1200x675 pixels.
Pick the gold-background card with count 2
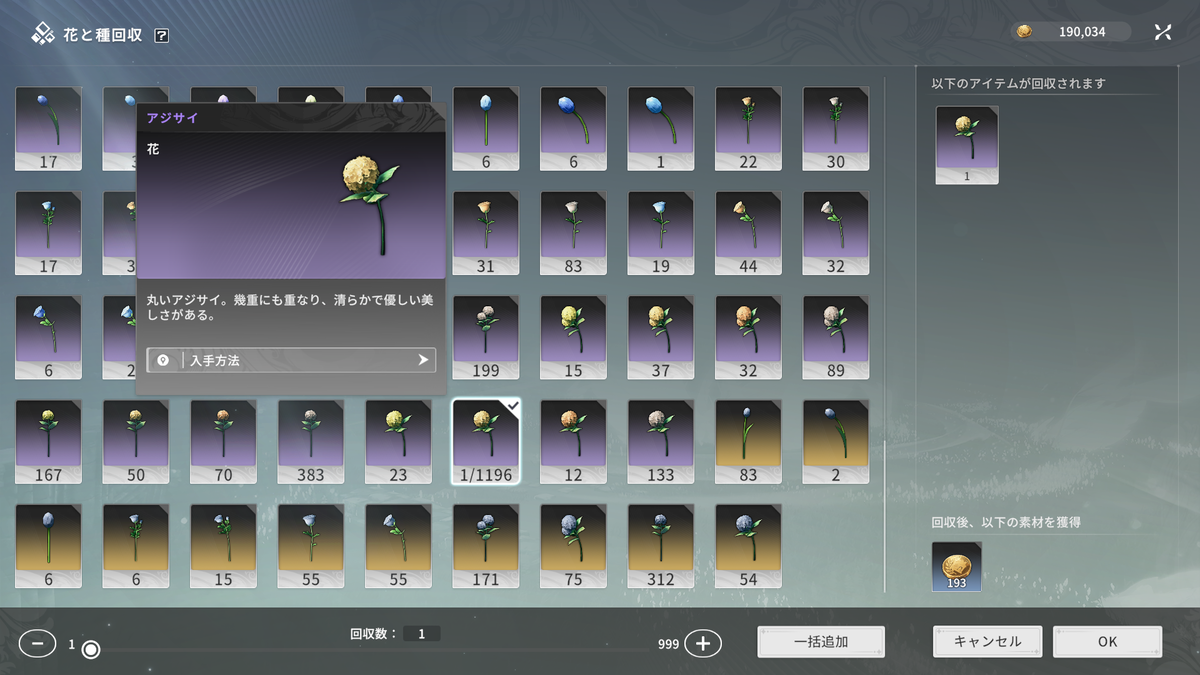(835, 442)
